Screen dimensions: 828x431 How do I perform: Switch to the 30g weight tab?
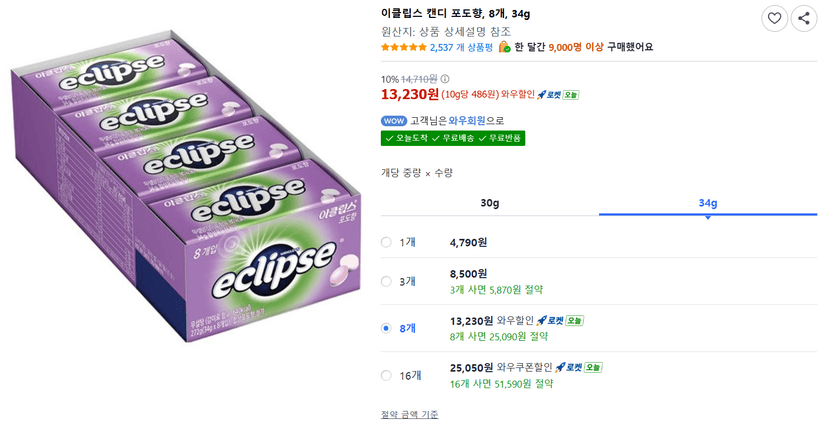(490, 203)
